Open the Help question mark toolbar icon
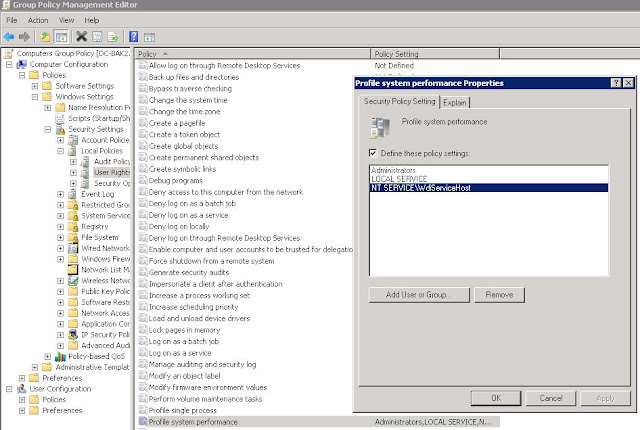The width and height of the screenshot is (640, 430). (x=133, y=37)
